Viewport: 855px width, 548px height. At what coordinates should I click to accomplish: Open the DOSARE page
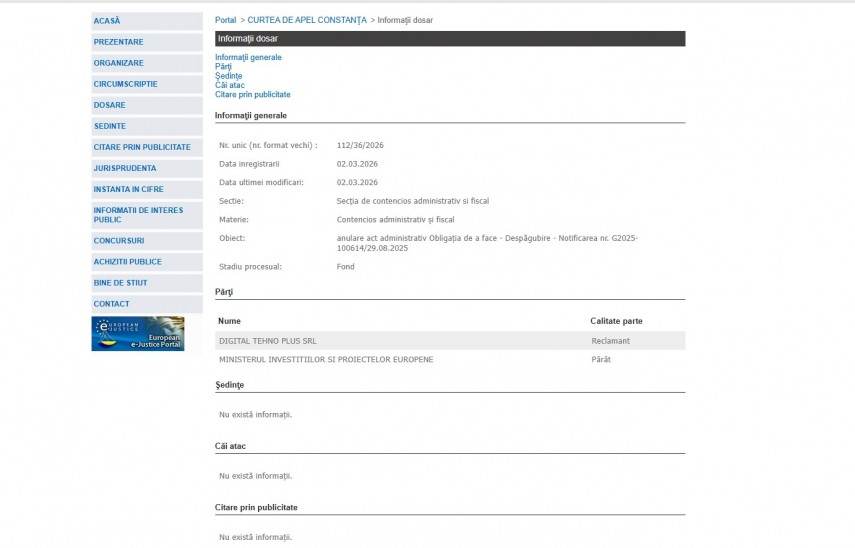click(110, 105)
